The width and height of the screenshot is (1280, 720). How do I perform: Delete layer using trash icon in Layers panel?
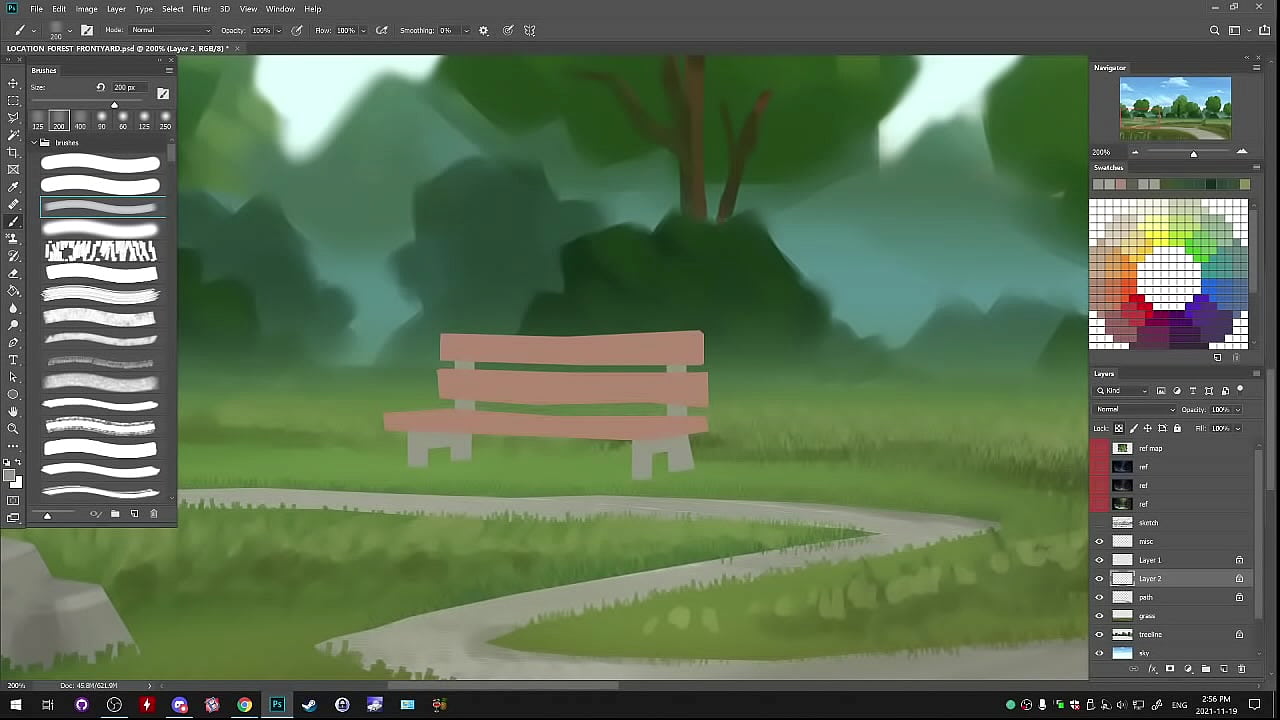[x=1242, y=669]
